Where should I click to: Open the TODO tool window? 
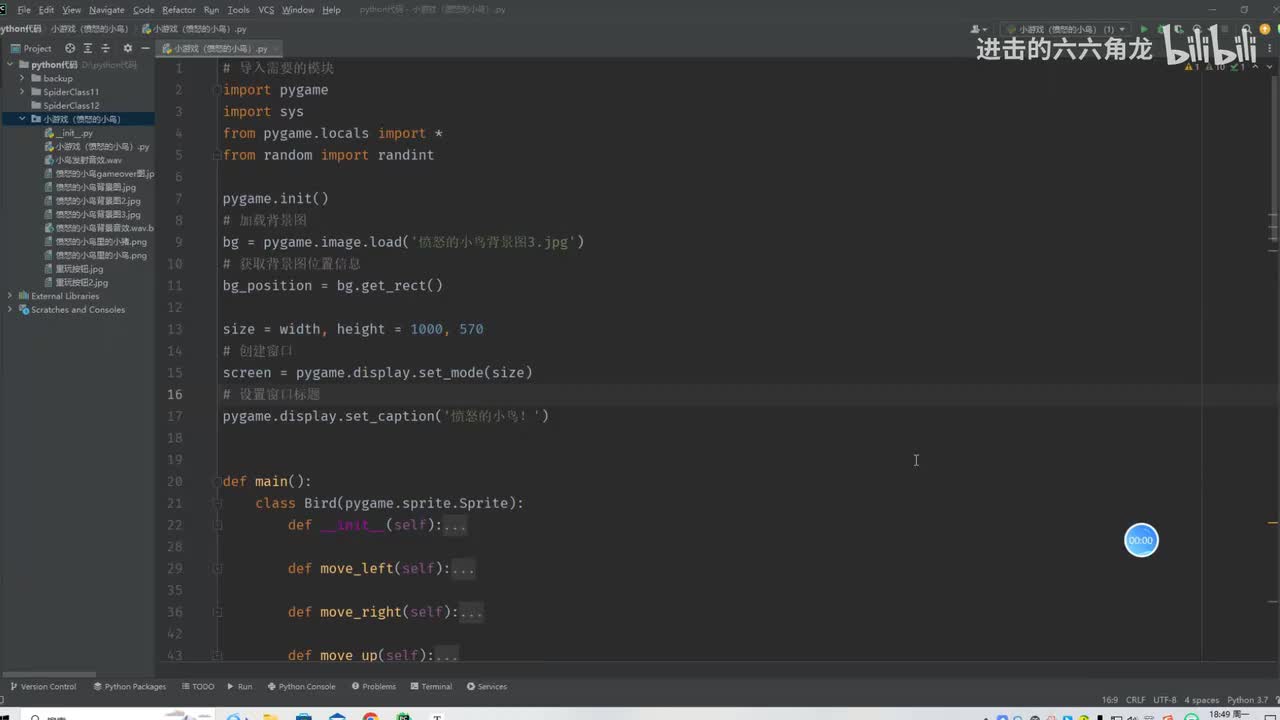pos(197,687)
